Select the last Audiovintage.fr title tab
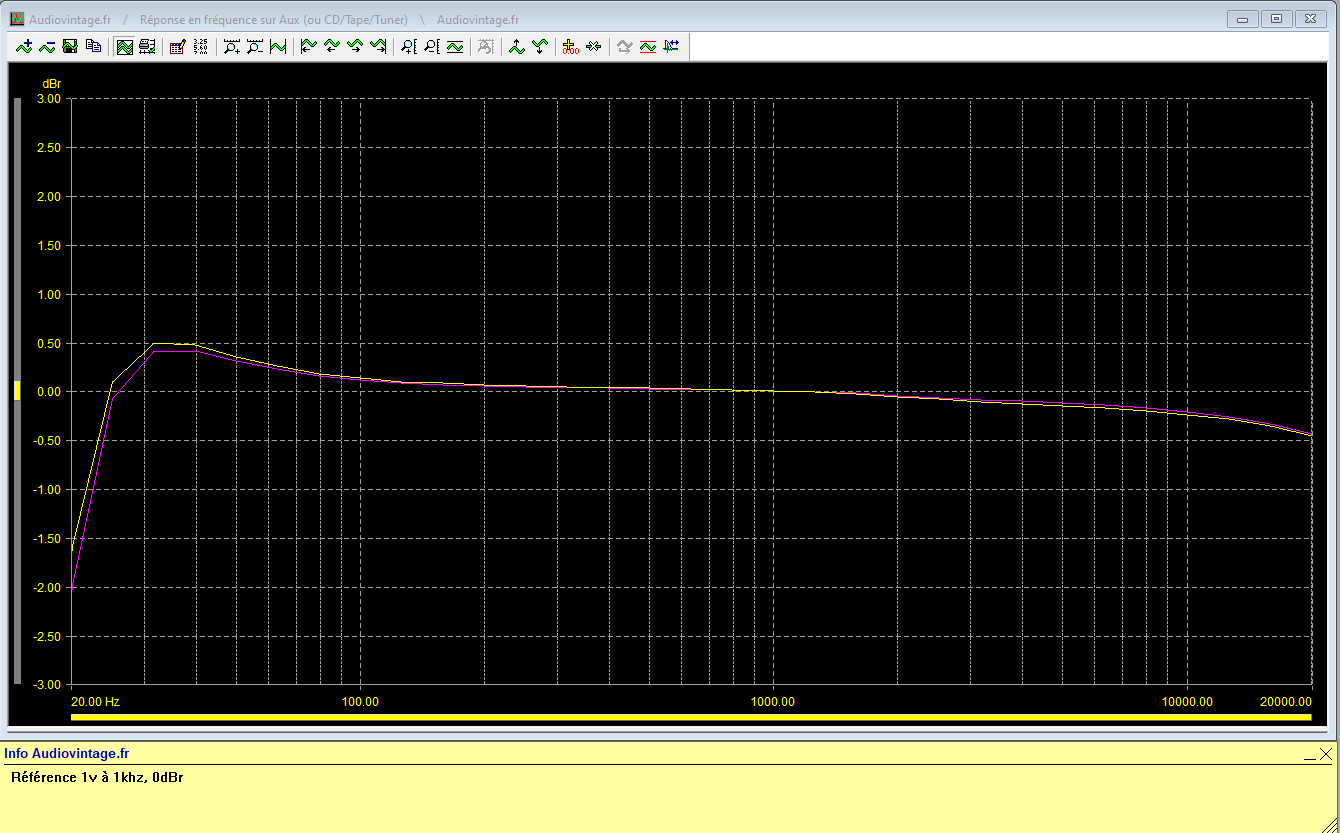Image resolution: width=1340 pixels, height=833 pixels. point(478,20)
